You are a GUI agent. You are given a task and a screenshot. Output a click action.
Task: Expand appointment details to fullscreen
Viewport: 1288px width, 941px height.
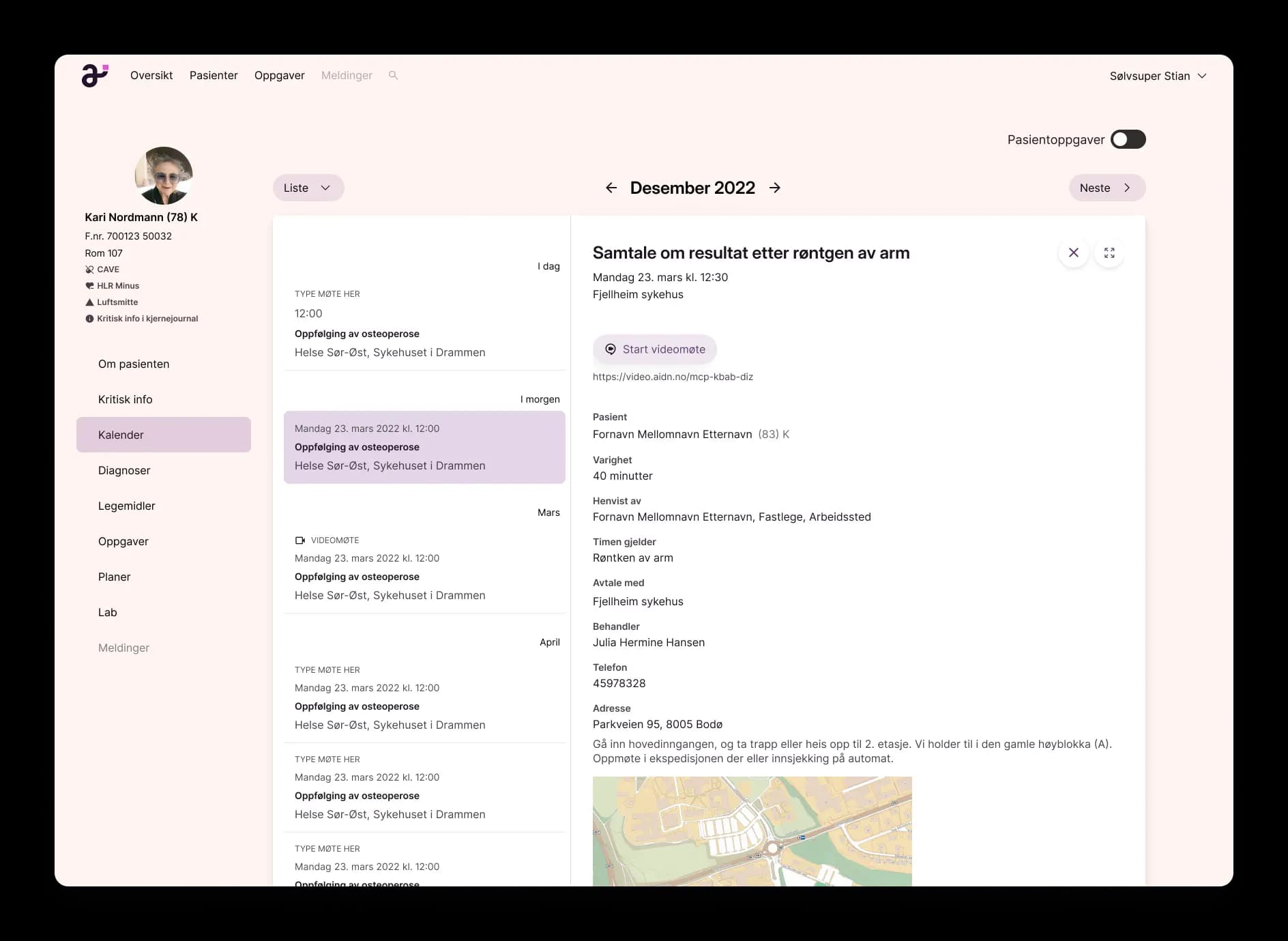pos(1109,252)
